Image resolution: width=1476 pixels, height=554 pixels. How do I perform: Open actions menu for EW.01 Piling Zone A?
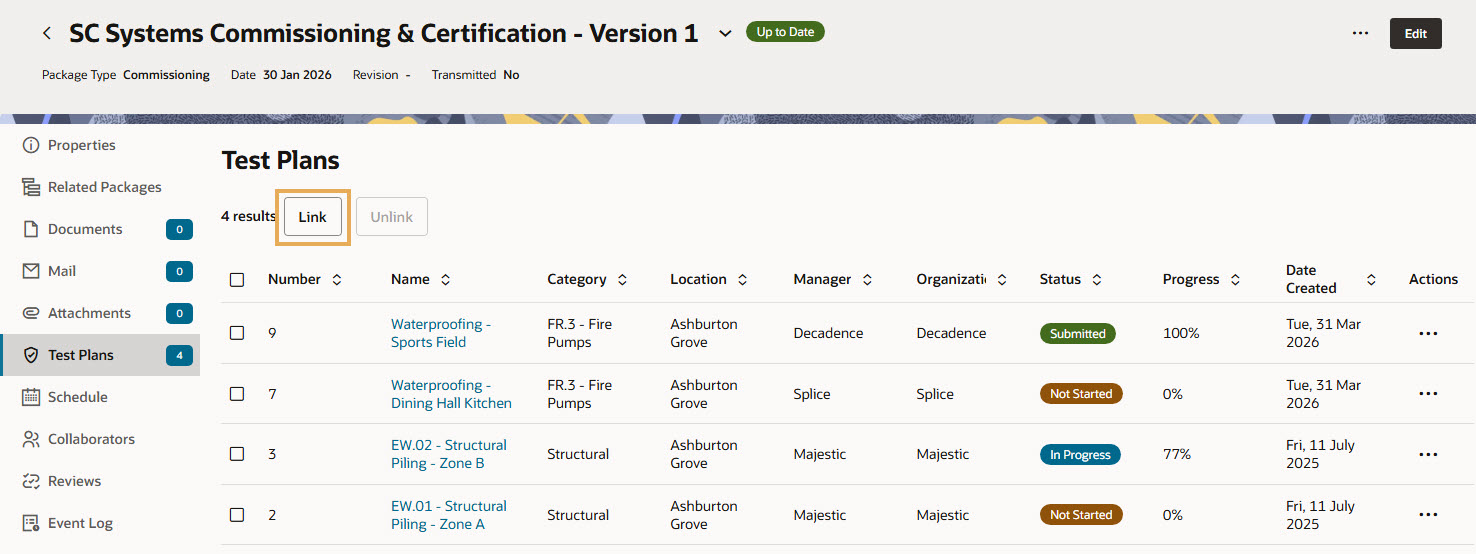(1428, 515)
